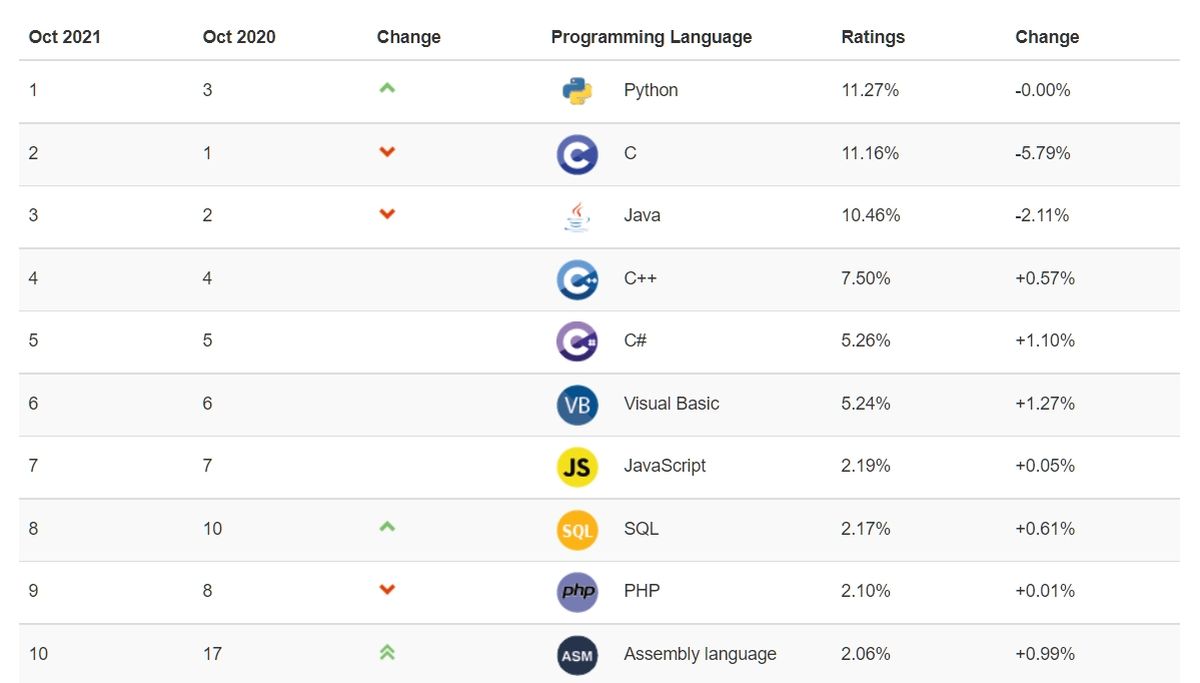Viewport: 1200px width, 683px height.
Task: Click the Visual Basic language name
Action: tap(671, 403)
